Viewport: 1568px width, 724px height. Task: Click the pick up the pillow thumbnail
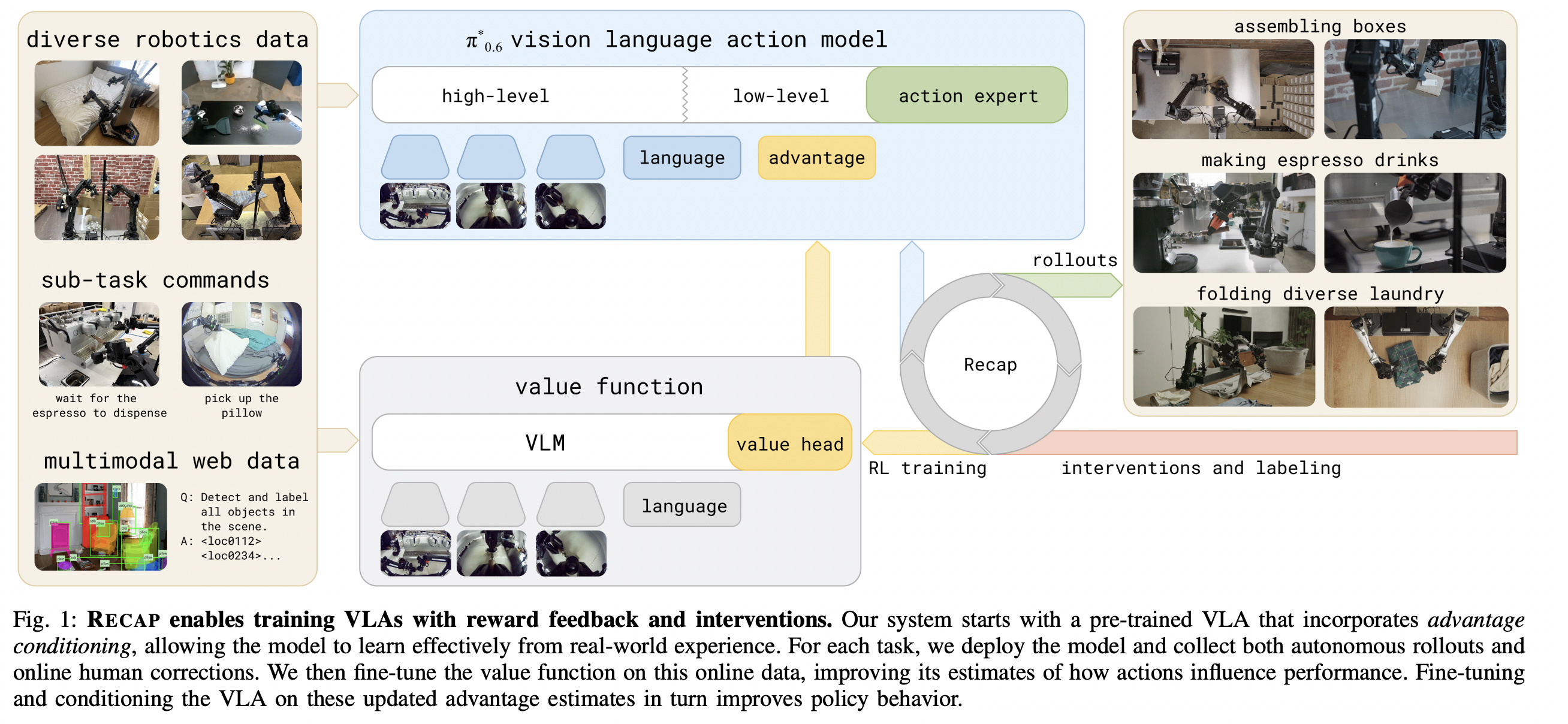tap(242, 345)
